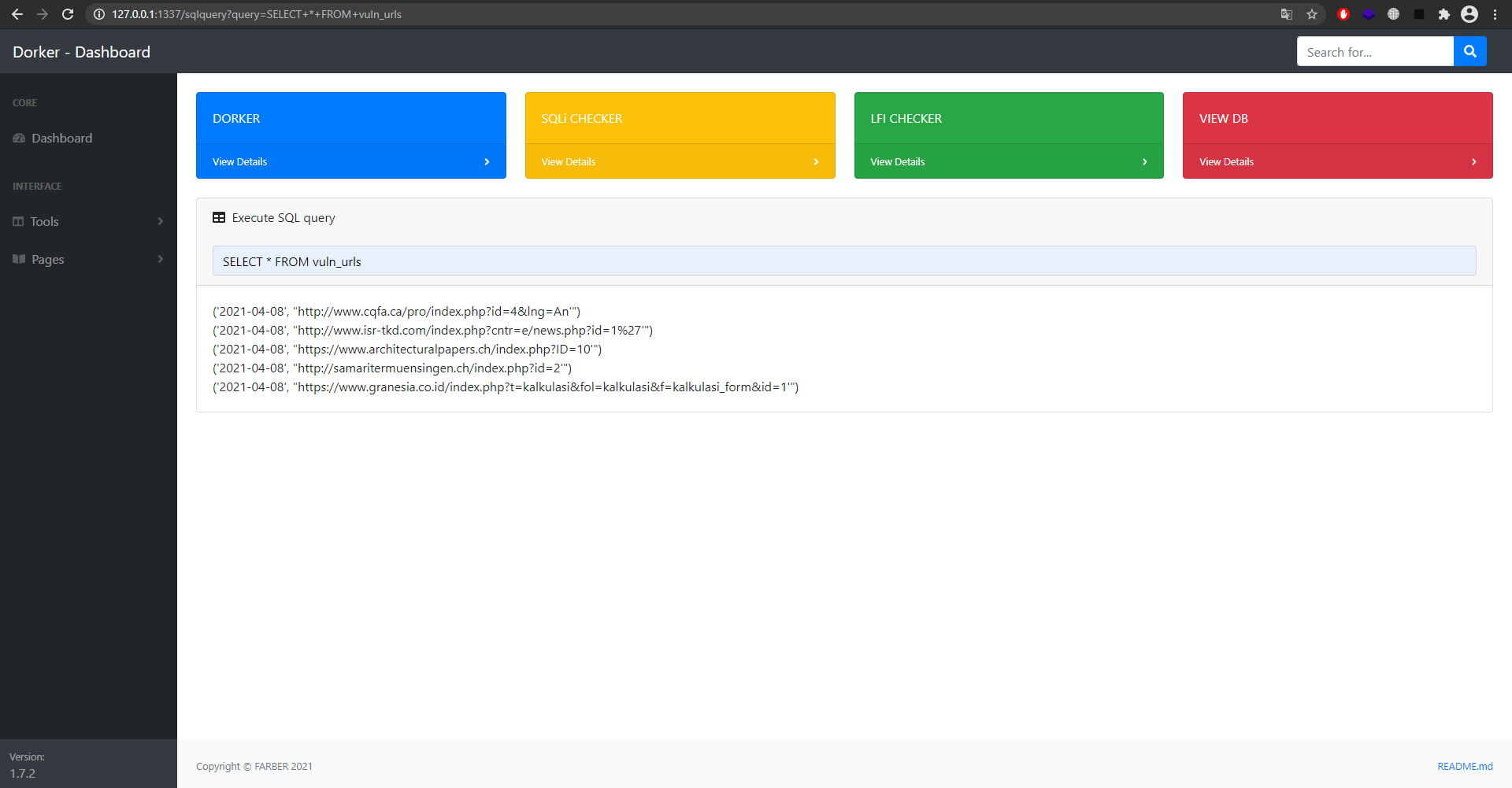Click the Dorker - Dashboard brand title
This screenshot has height=788, width=1512.
(81, 52)
